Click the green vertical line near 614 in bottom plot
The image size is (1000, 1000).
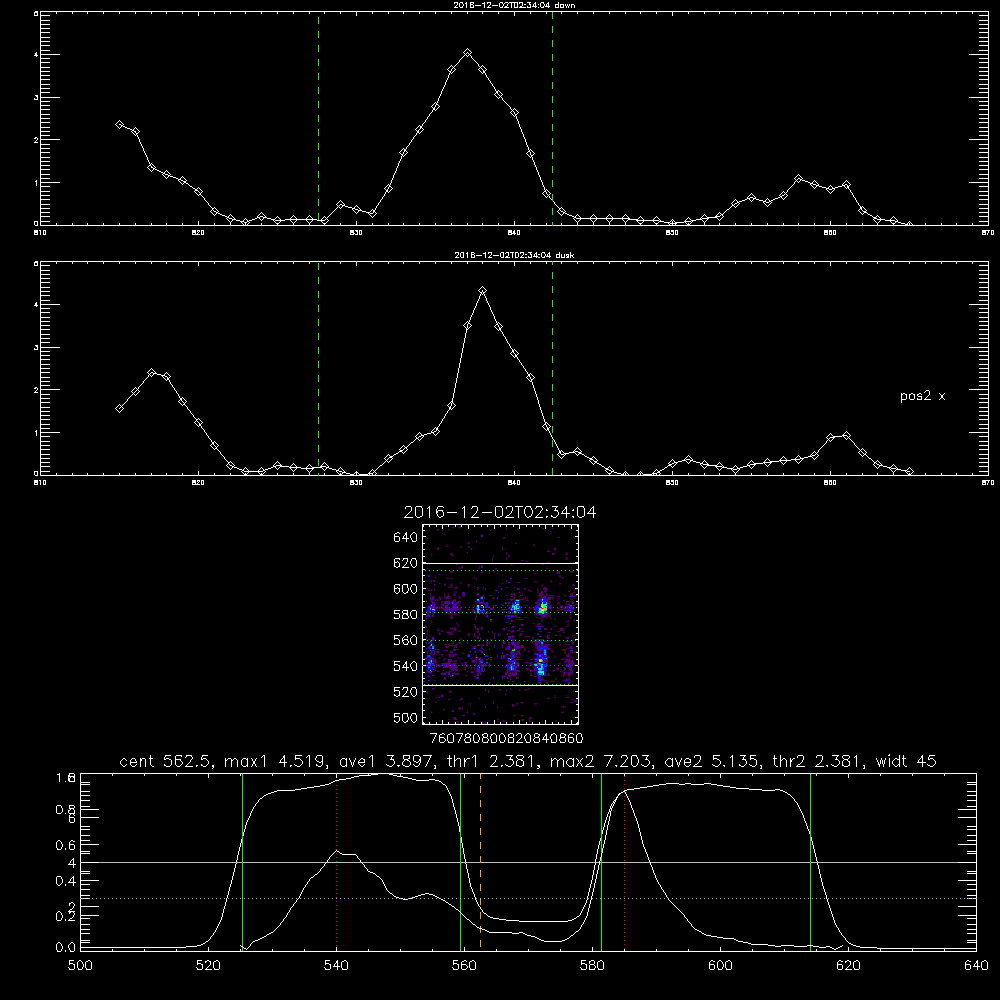(x=811, y=861)
